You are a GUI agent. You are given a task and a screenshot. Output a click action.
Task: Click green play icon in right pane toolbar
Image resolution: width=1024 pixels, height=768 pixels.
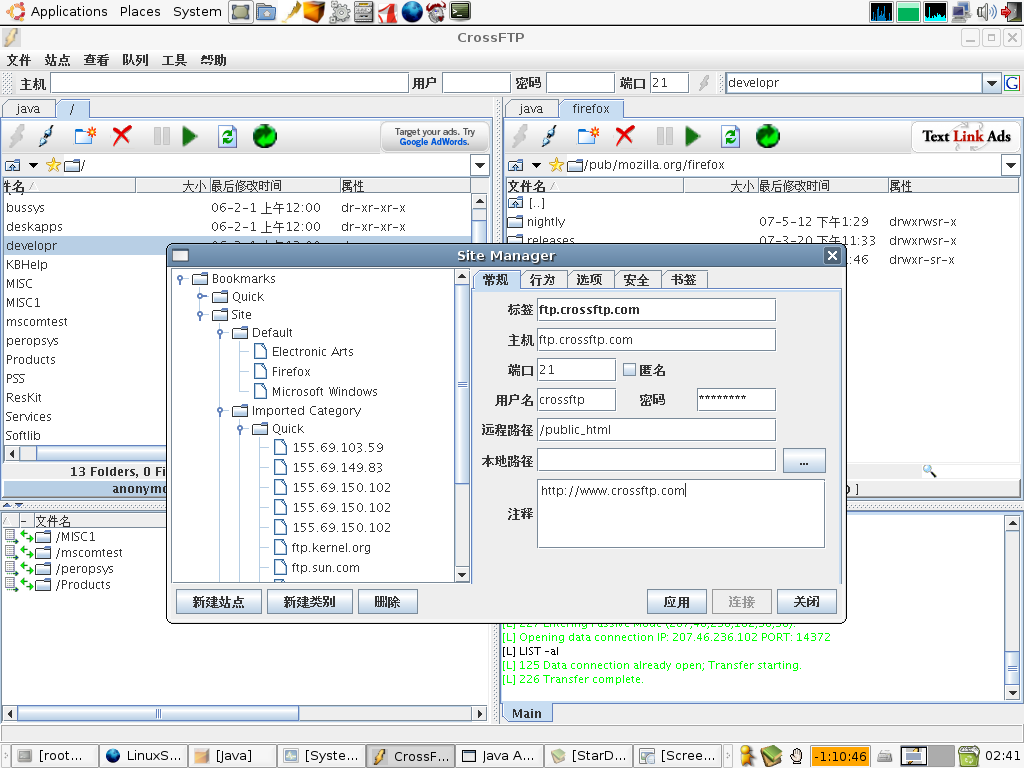point(693,136)
